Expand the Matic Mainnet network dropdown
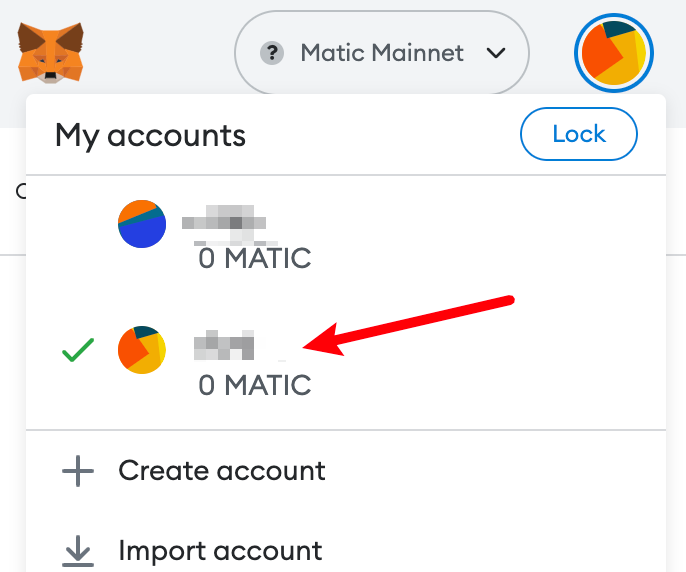The width and height of the screenshot is (686, 572). [x=382, y=53]
